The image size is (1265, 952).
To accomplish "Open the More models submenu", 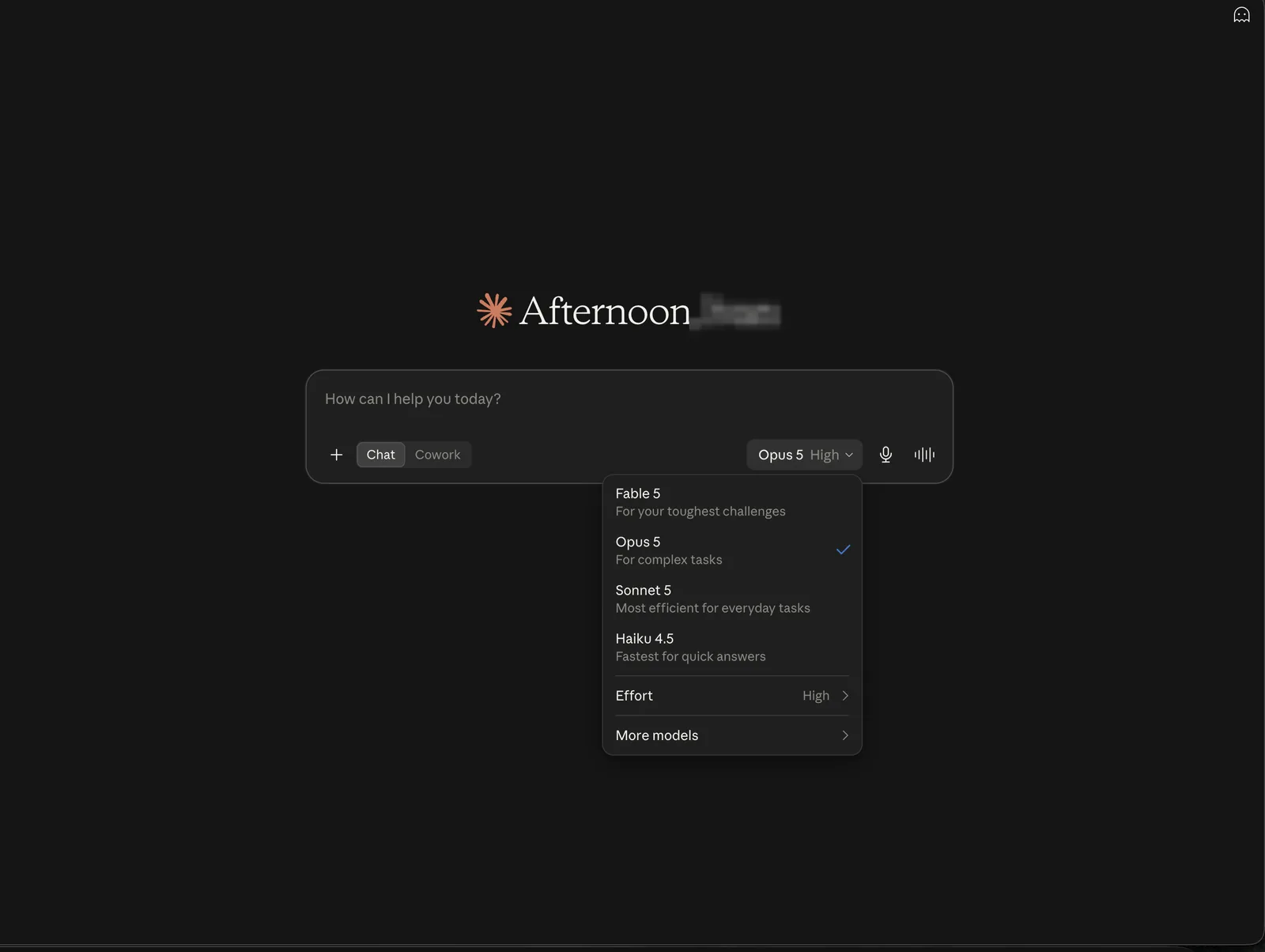I will [x=732, y=735].
